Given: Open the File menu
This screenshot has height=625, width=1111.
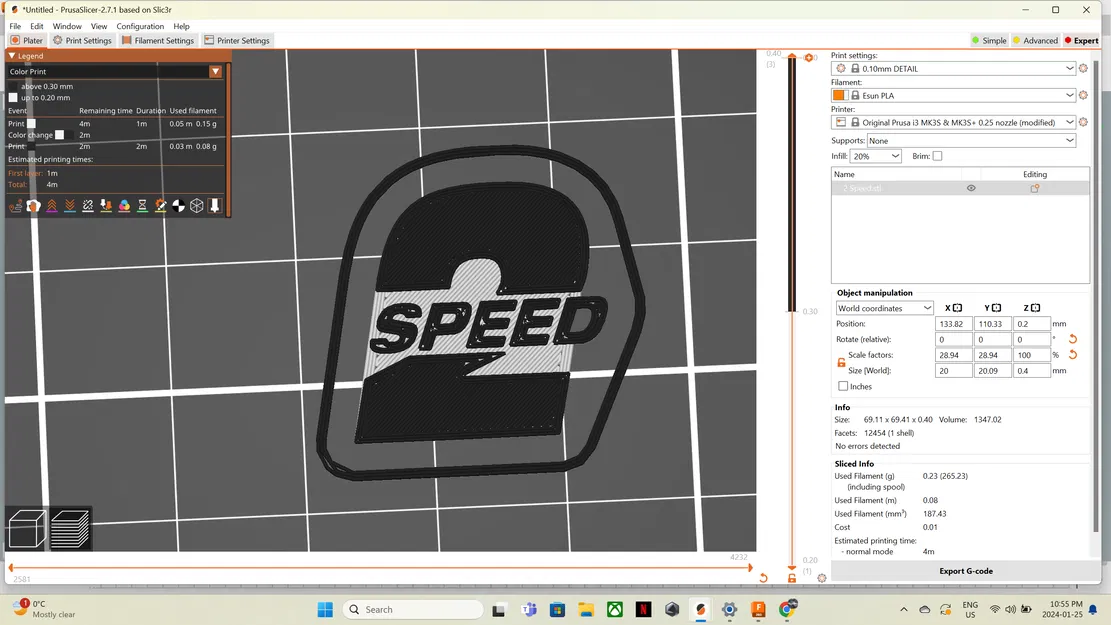Looking at the screenshot, I should (15, 26).
